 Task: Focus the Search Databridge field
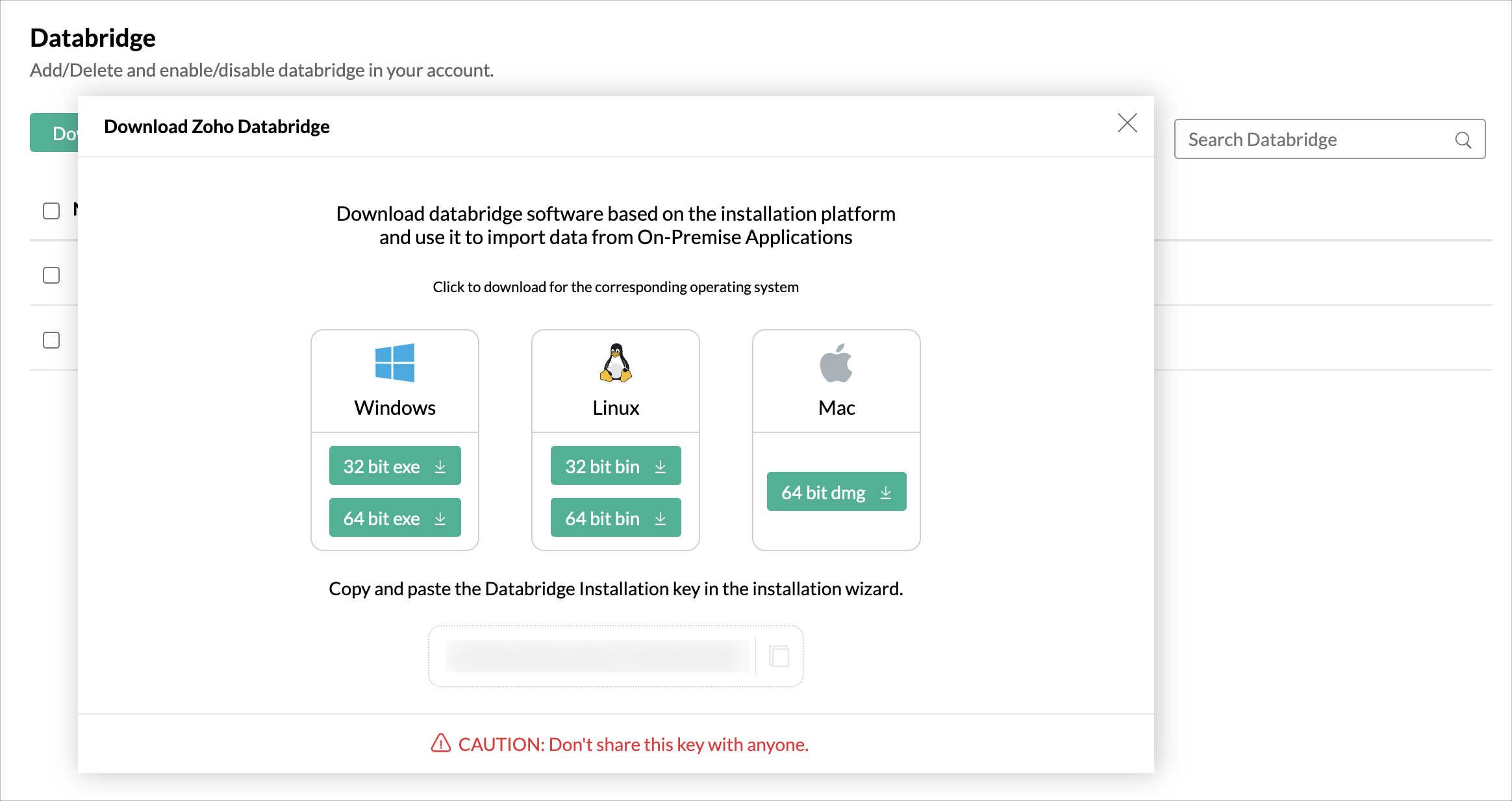[x=1329, y=139]
